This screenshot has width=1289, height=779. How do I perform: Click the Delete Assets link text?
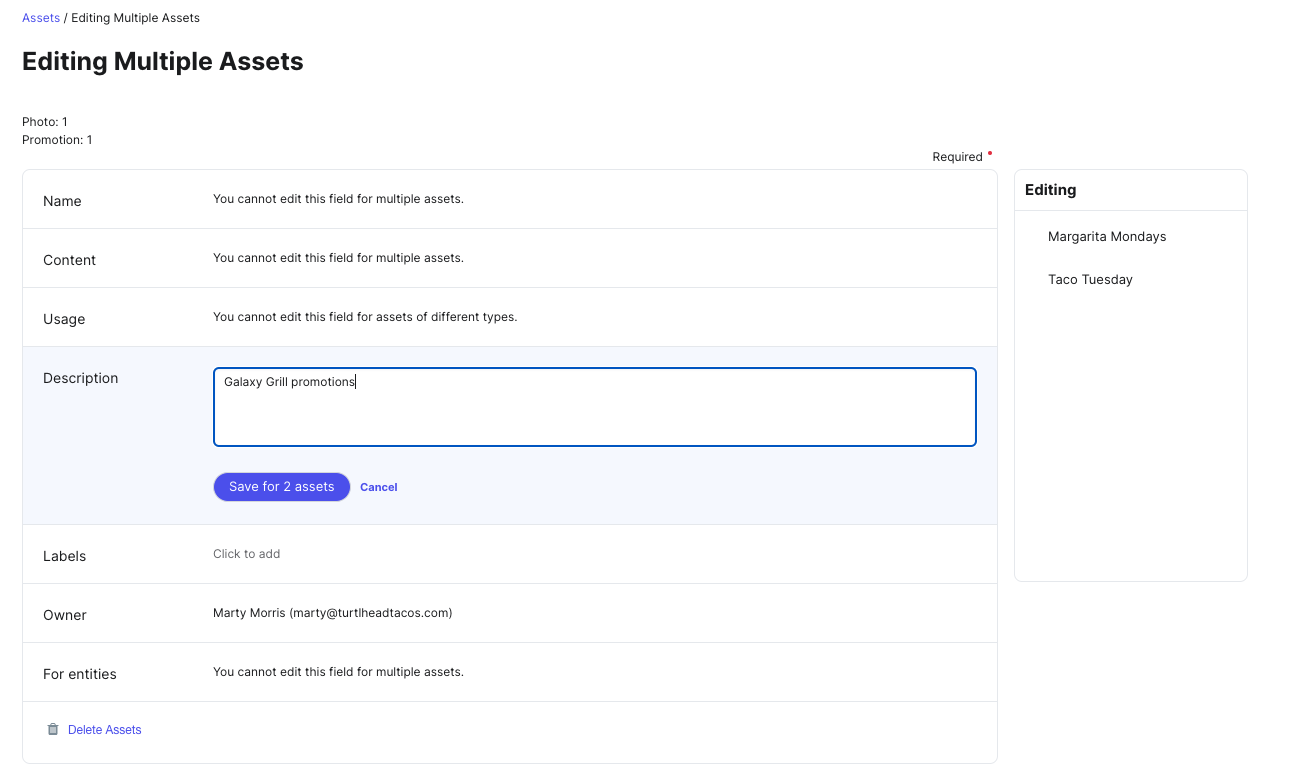(104, 730)
